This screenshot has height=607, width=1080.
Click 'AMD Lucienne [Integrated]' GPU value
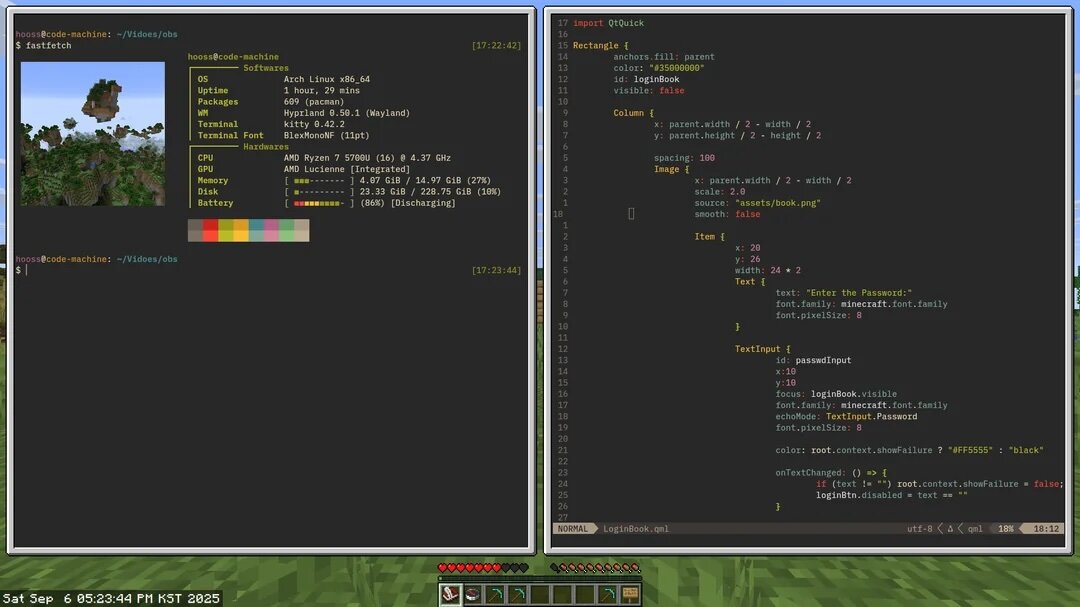click(x=346, y=169)
